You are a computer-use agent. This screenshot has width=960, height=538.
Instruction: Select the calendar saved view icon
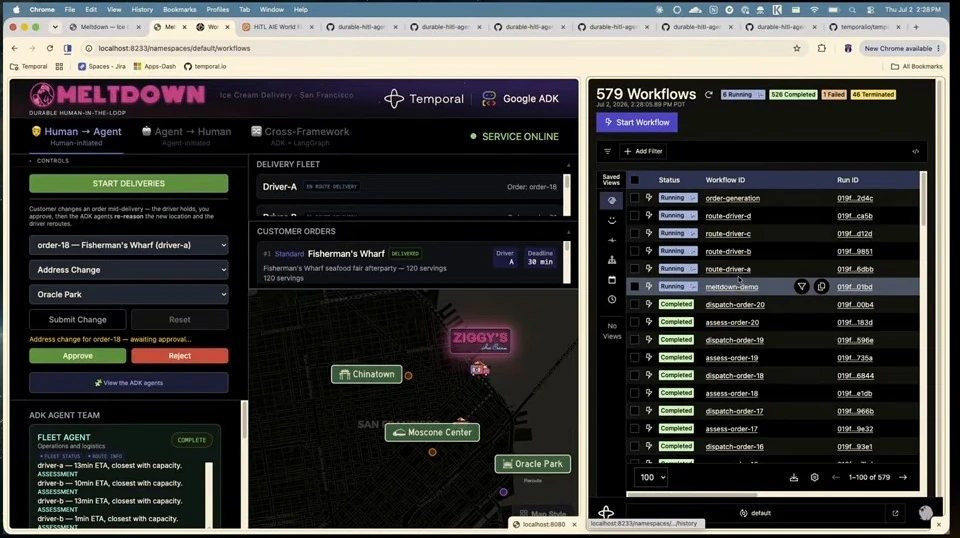point(612,280)
